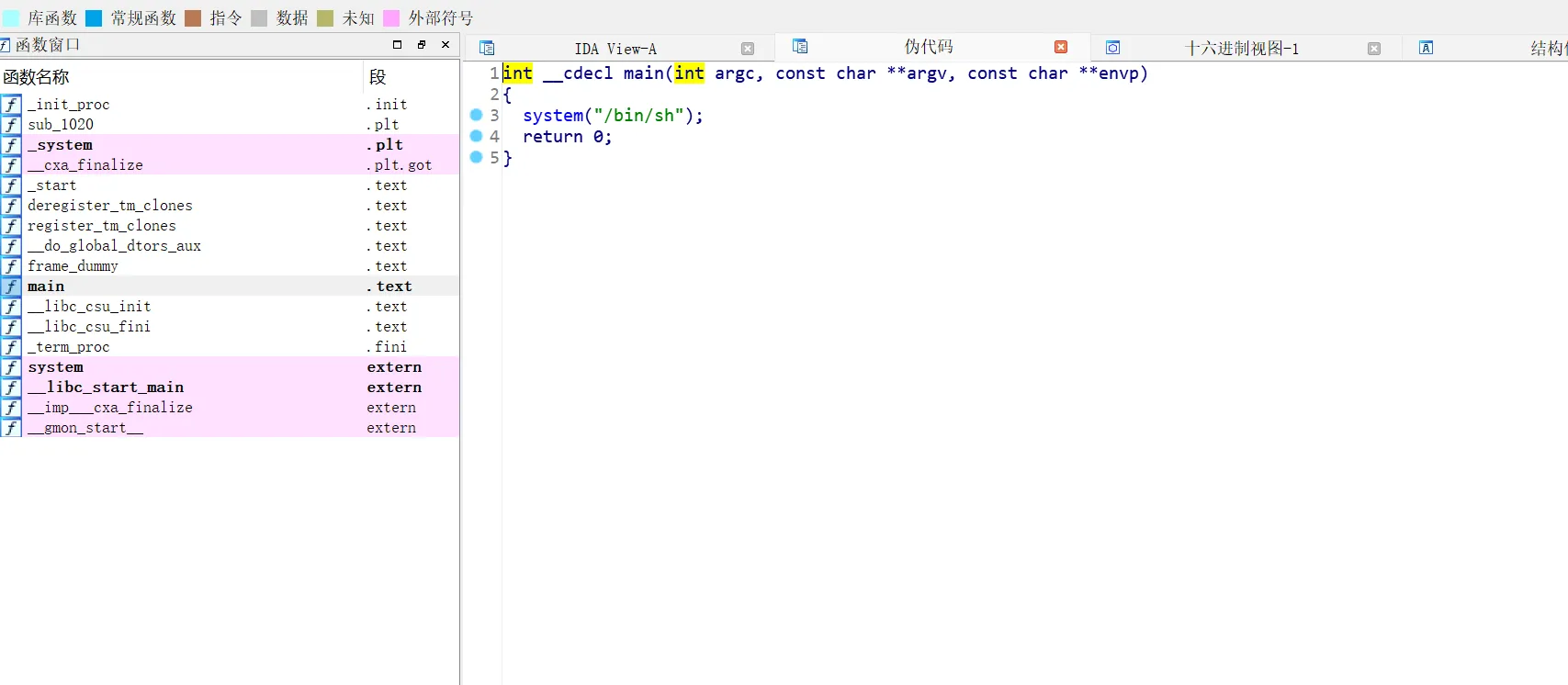
Task: Click .init segment cell
Action: coord(387,105)
